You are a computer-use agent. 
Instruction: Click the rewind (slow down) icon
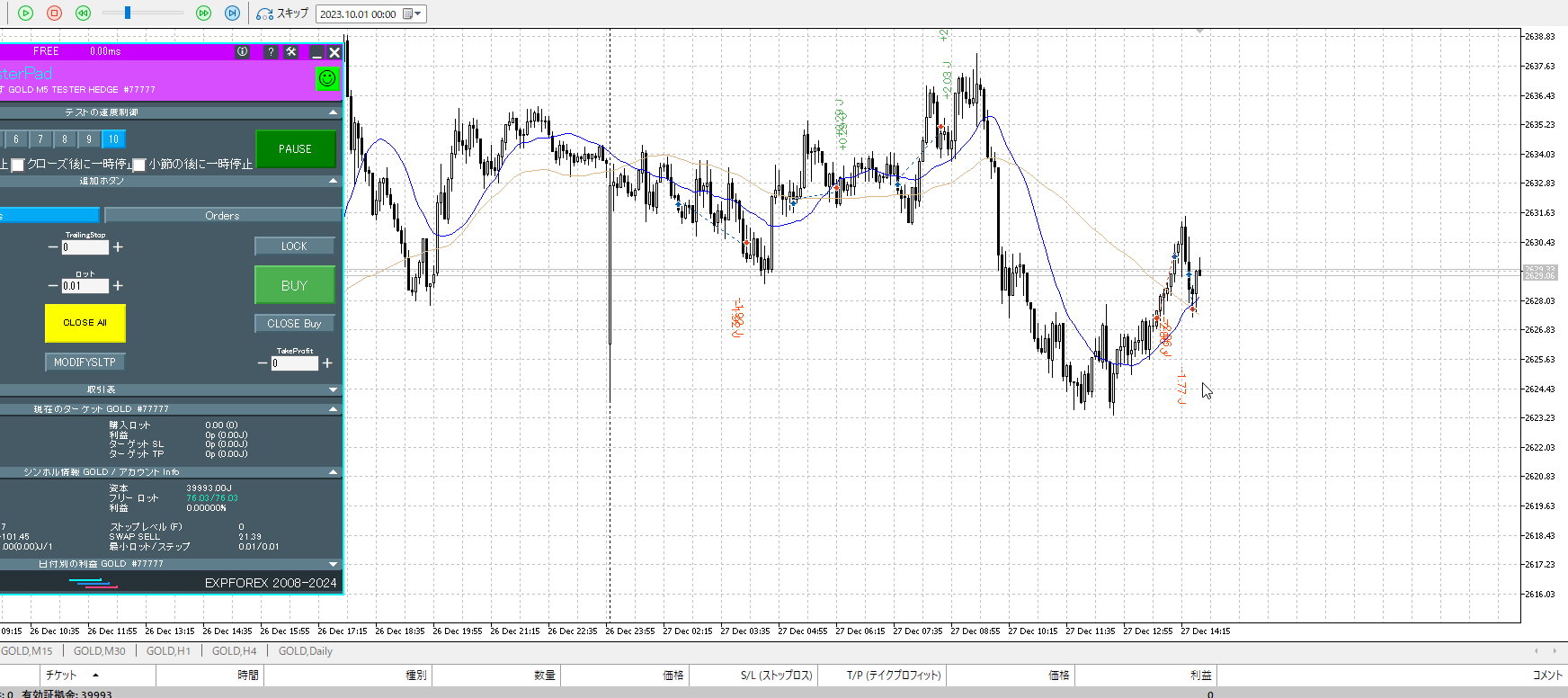(x=83, y=13)
